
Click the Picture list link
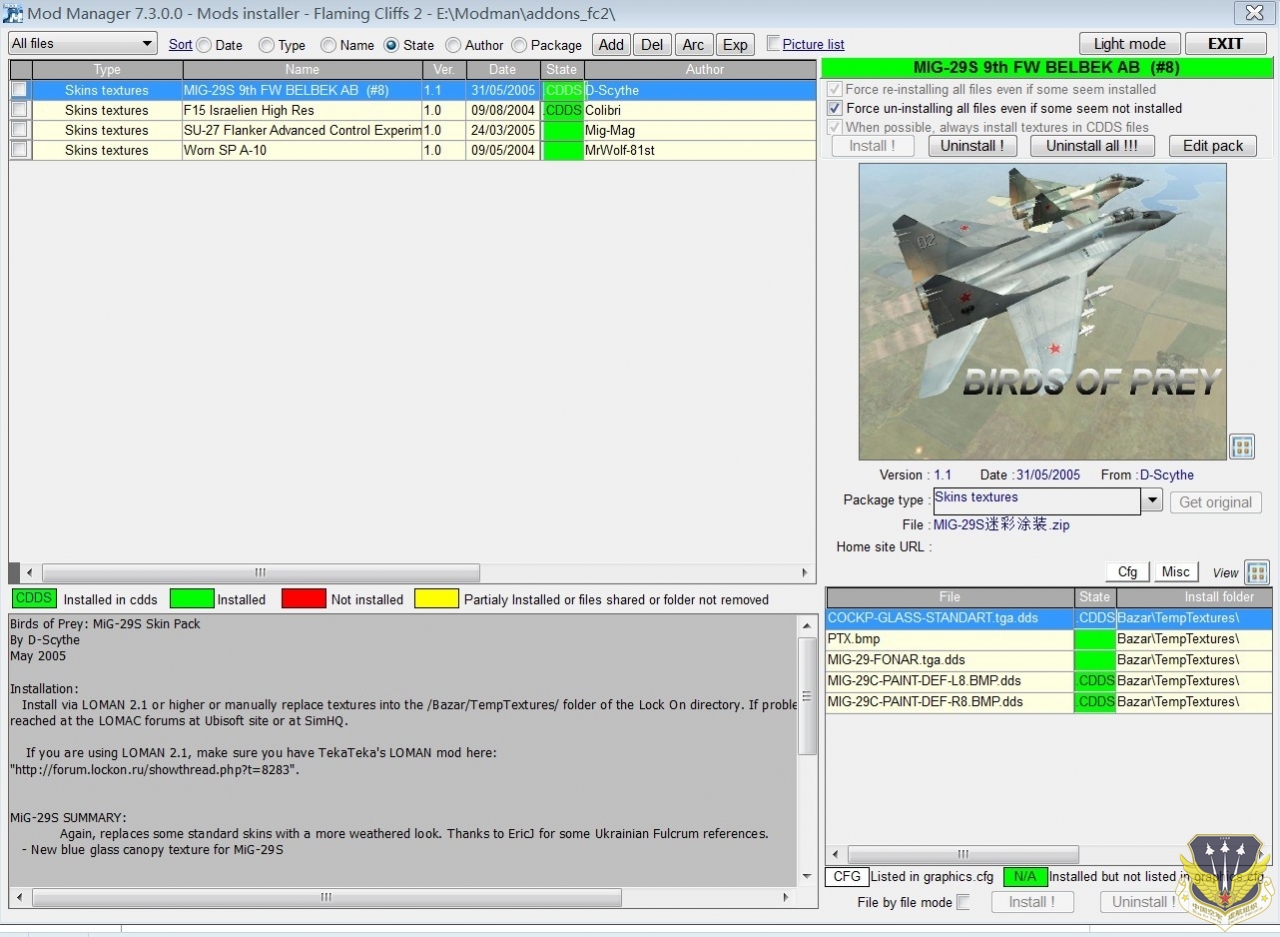pos(813,44)
